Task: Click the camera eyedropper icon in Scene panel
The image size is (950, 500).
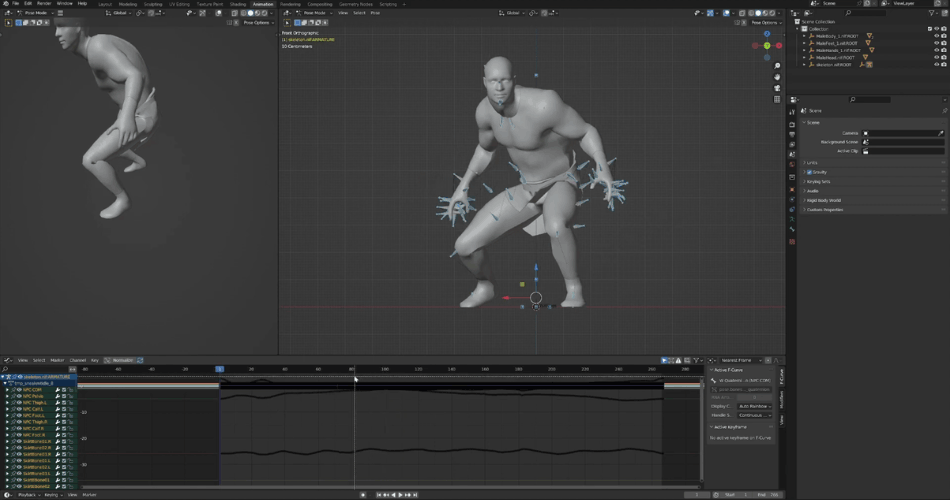Action: (x=940, y=133)
